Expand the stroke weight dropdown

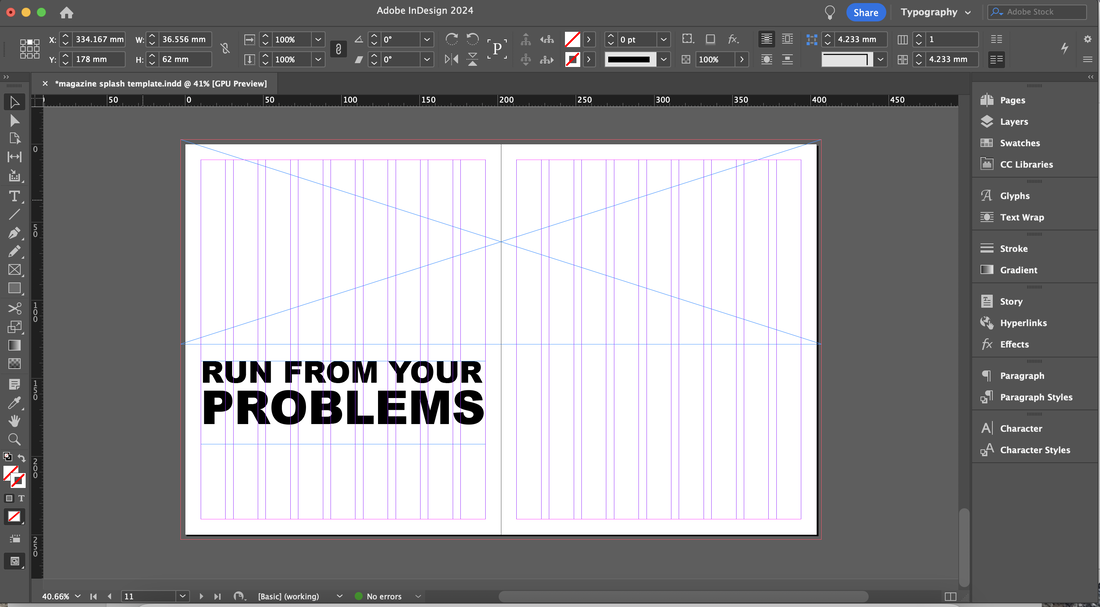664,39
